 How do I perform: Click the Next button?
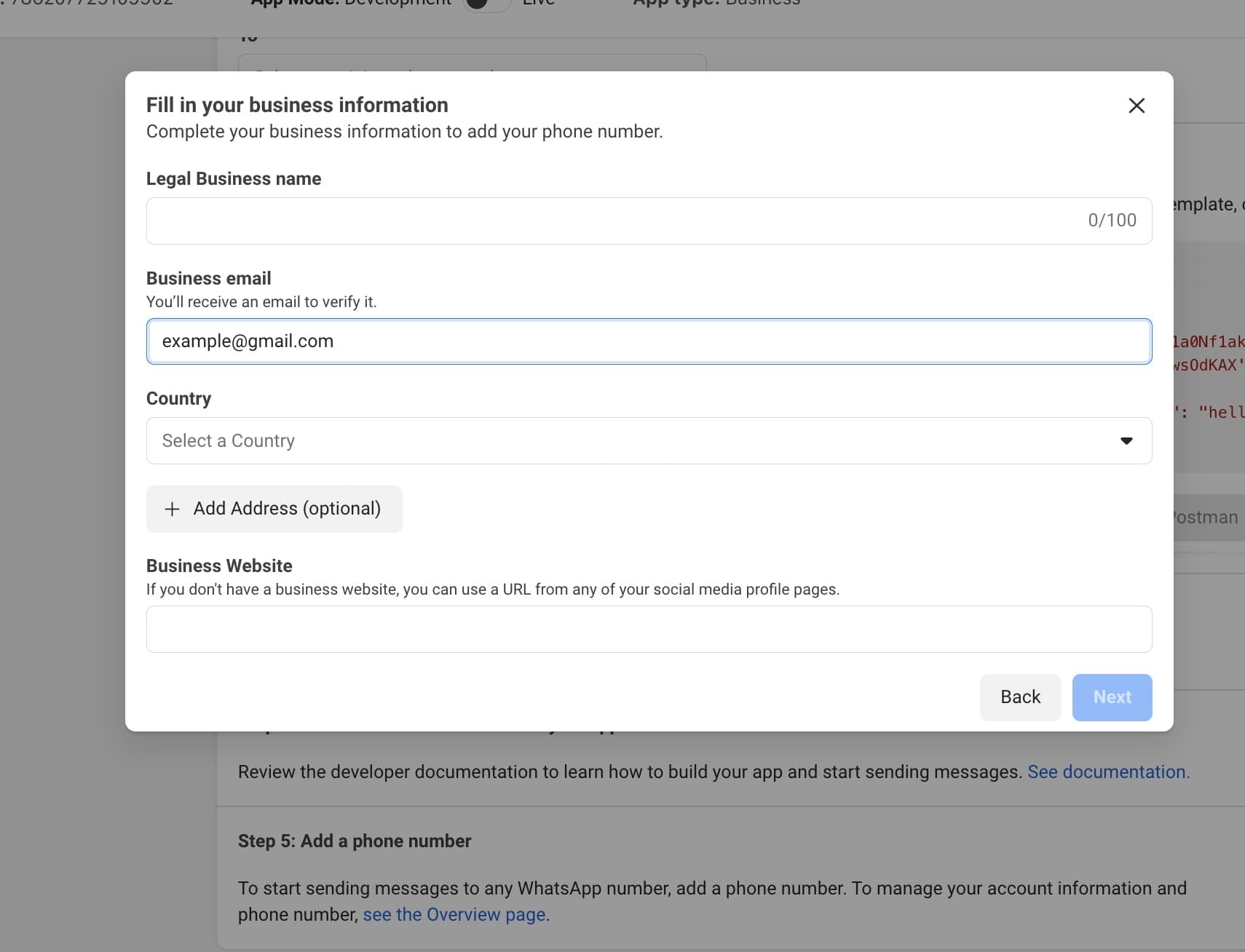click(1112, 697)
